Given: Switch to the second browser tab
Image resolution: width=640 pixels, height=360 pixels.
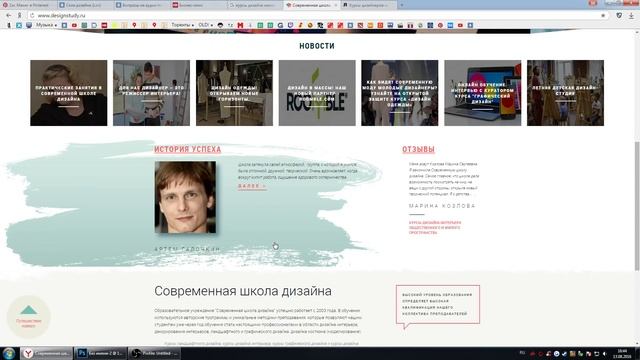Looking at the screenshot, I should 84,5.
